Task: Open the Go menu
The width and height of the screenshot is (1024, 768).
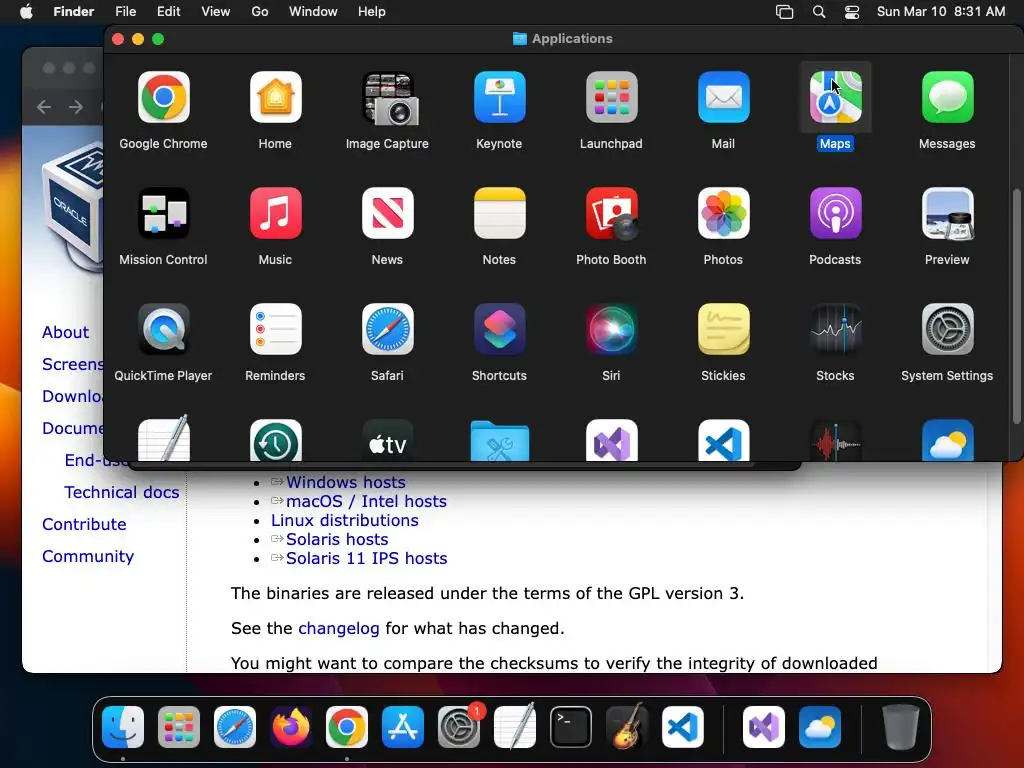Action: click(x=260, y=12)
